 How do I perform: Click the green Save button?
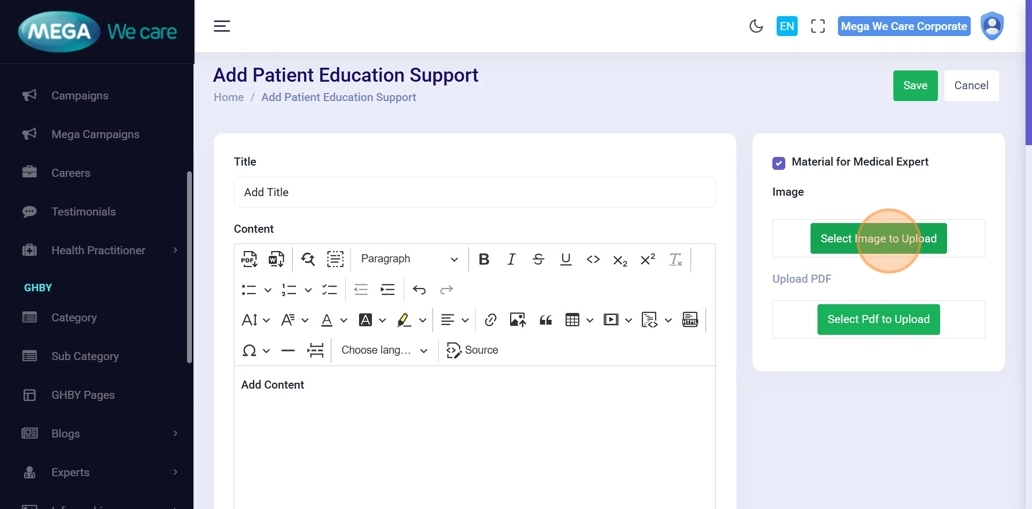pyautogui.click(x=915, y=86)
